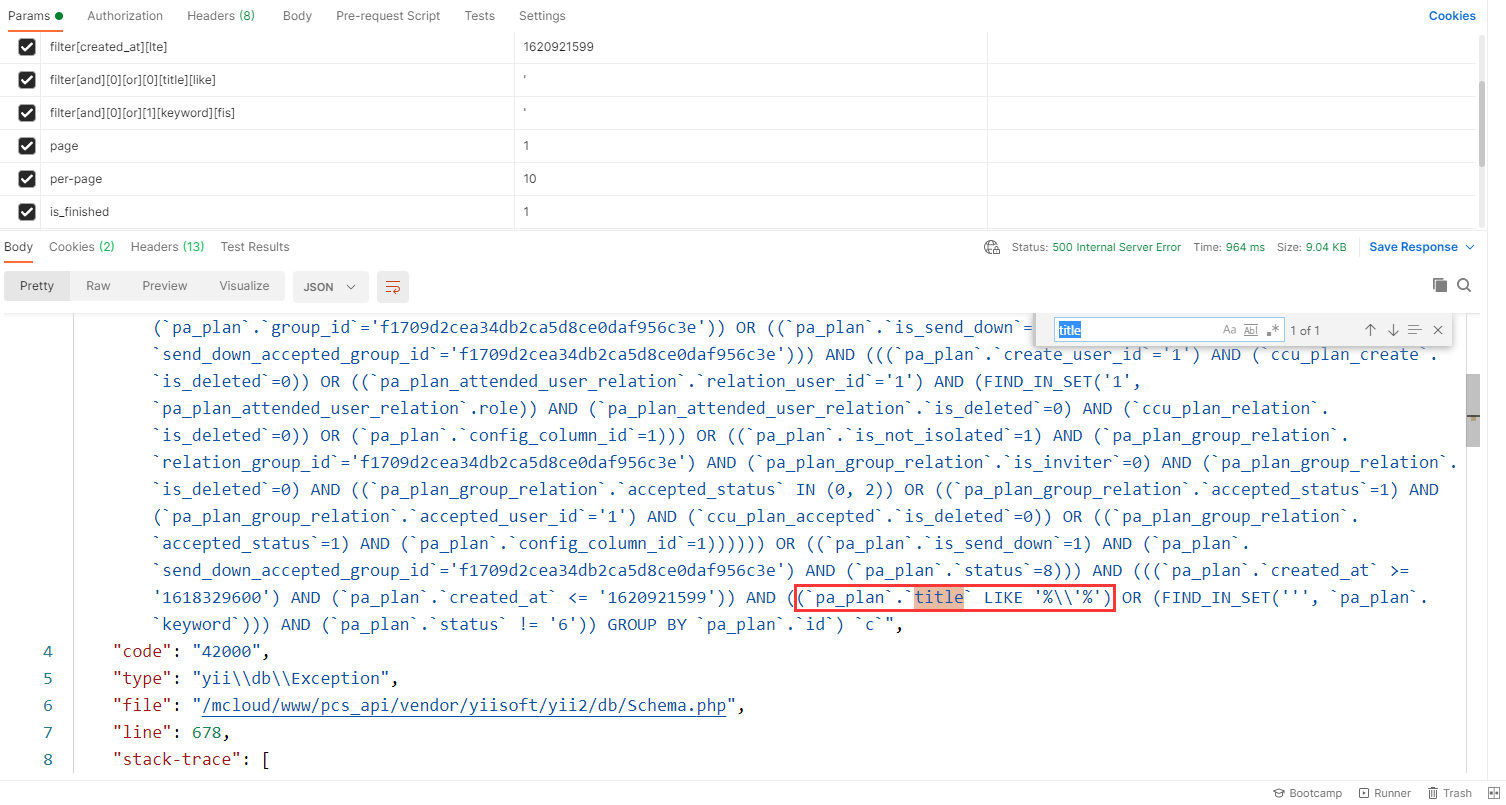Screen dimensions: 1506x805
Task: Open the Test Results tab
Action: [x=255, y=247]
